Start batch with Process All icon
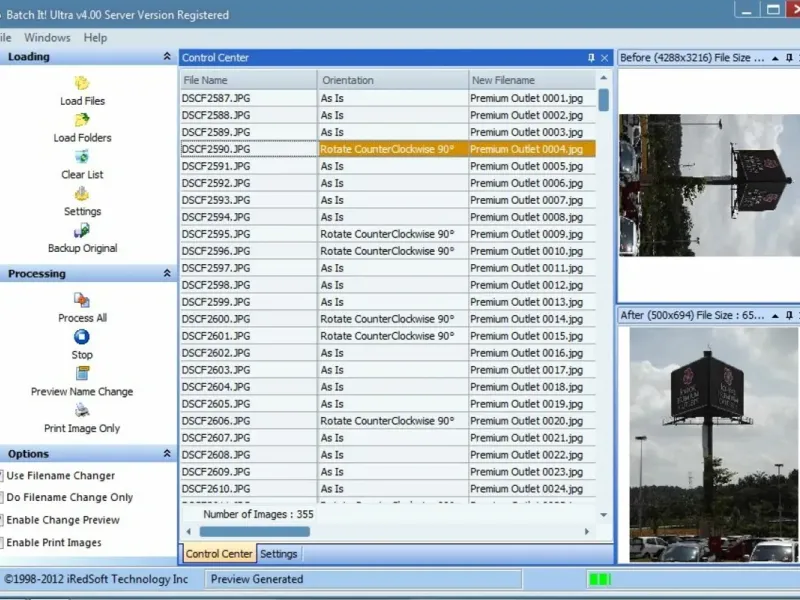Screen dimensions: 800x600 coord(82,300)
